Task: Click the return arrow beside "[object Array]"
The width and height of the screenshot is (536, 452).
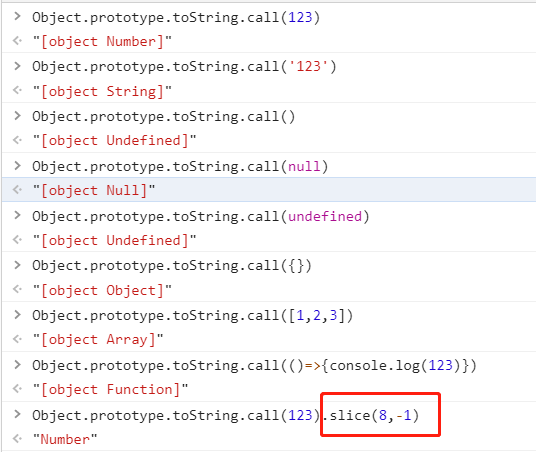Action: pyautogui.click(x=17, y=339)
